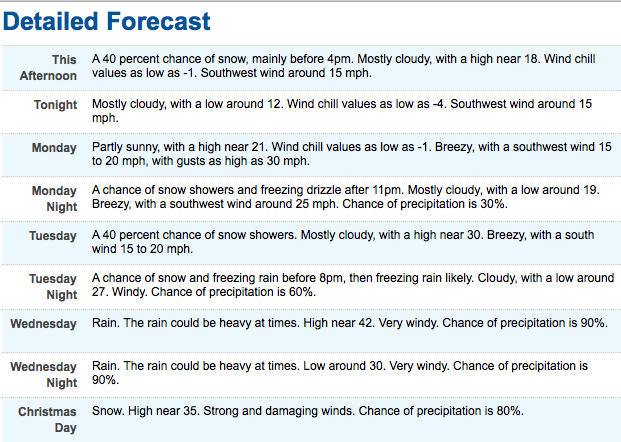621x442 pixels.
Task: Click the Tuesday forecast row background
Action: click(x=311, y=242)
